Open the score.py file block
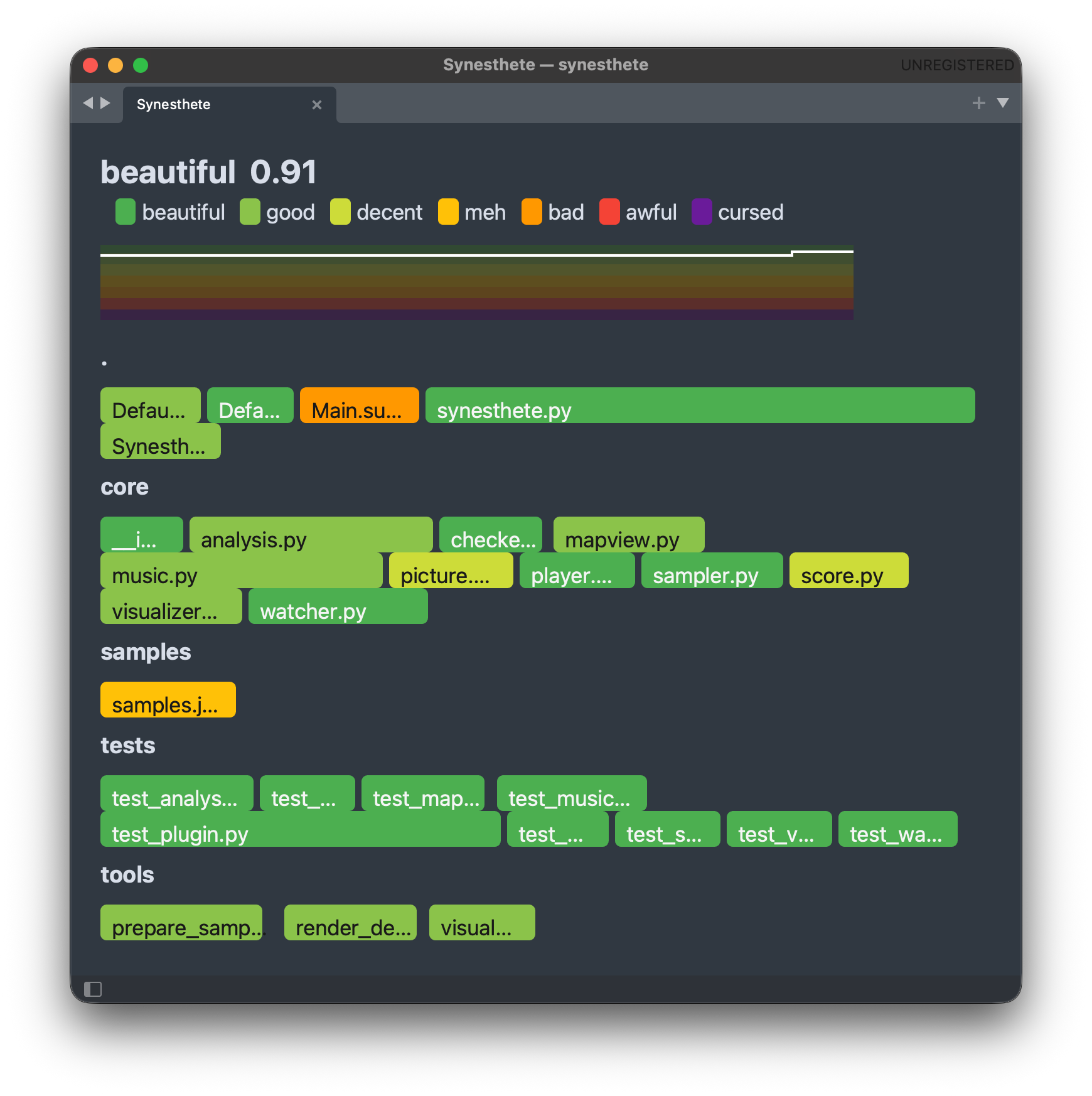 849,571
